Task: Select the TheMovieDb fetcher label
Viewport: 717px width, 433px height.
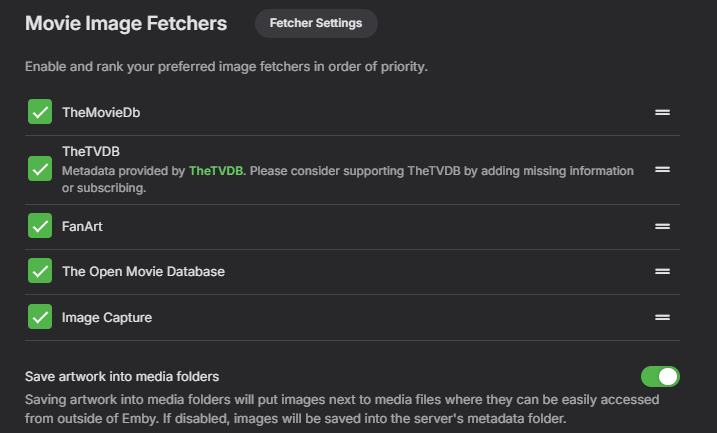Action: click(x=101, y=112)
